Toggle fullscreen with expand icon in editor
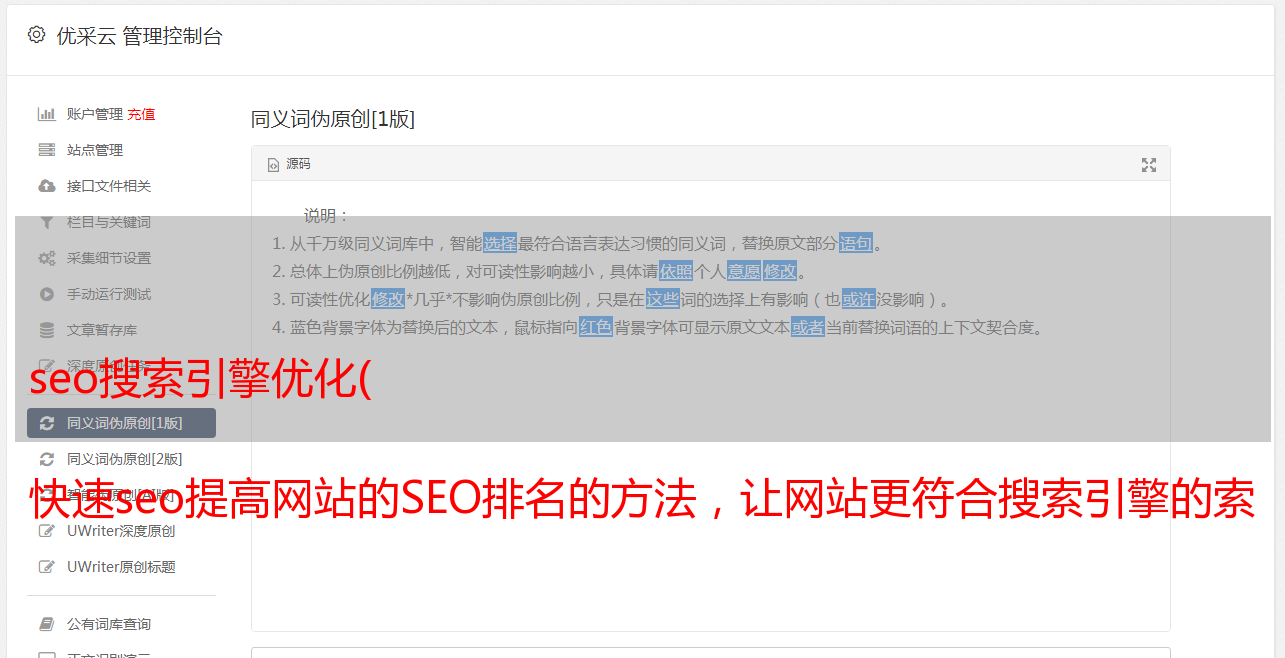The width and height of the screenshot is (1285, 658). pyautogui.click(x=1149, y=165)
